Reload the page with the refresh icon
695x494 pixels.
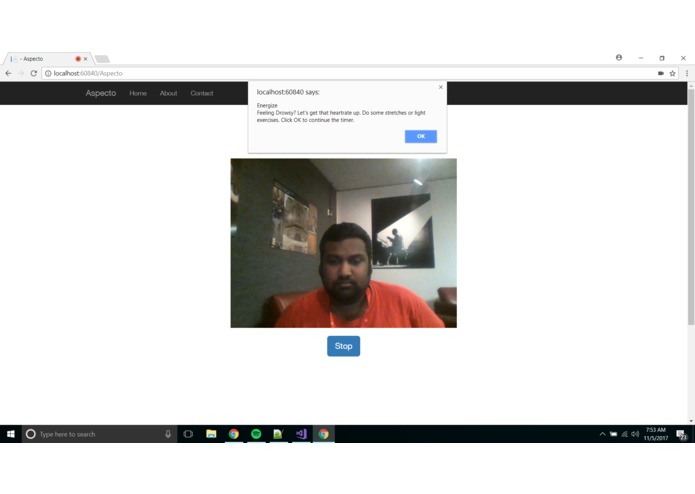(x=33, y=73)
